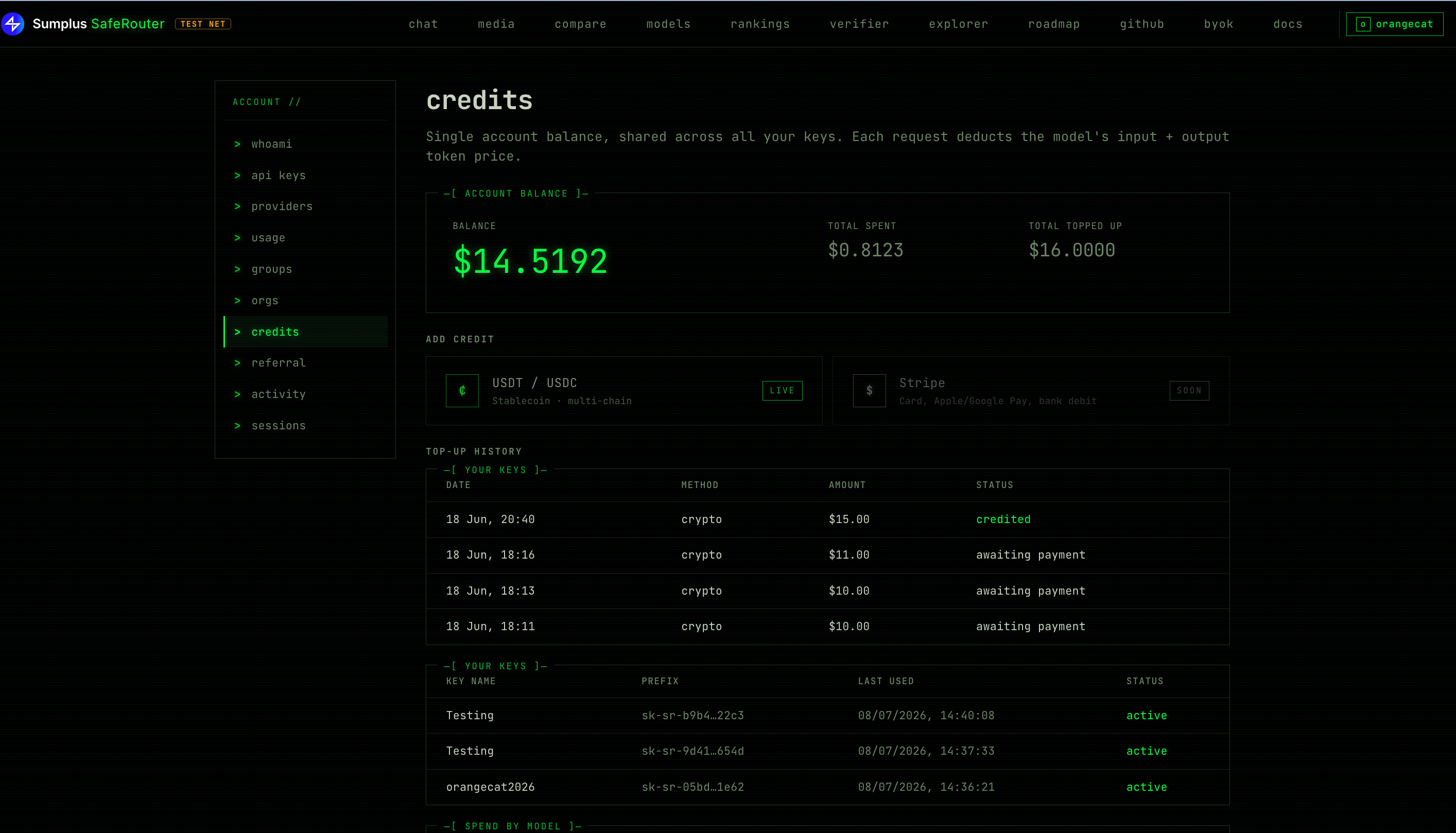The width and height of the screenshot is (1456, 833).
Task: Select whoami in the account sidebar
Action: point(305,144)
